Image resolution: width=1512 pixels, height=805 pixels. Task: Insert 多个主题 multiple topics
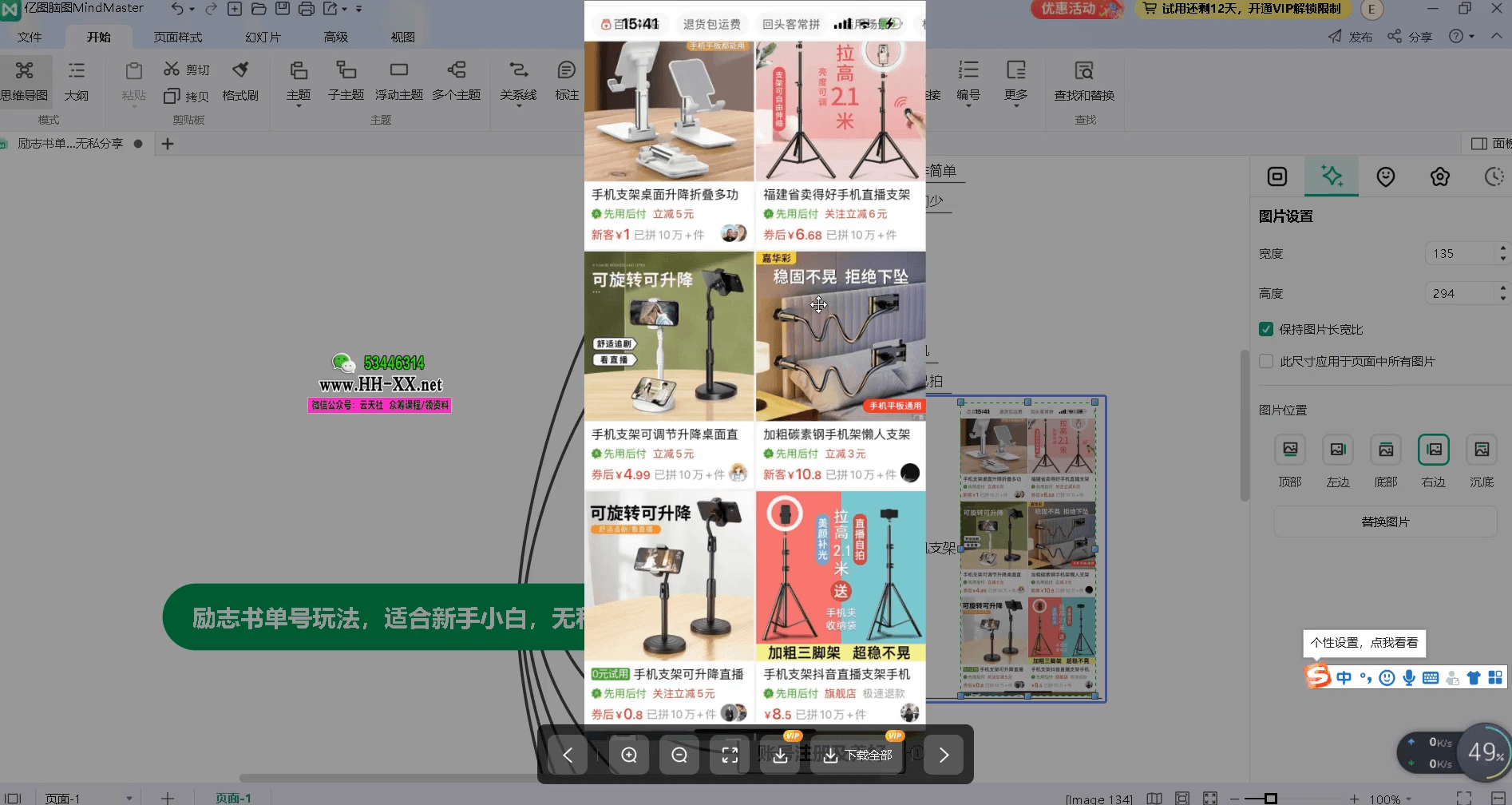[457, 81]
